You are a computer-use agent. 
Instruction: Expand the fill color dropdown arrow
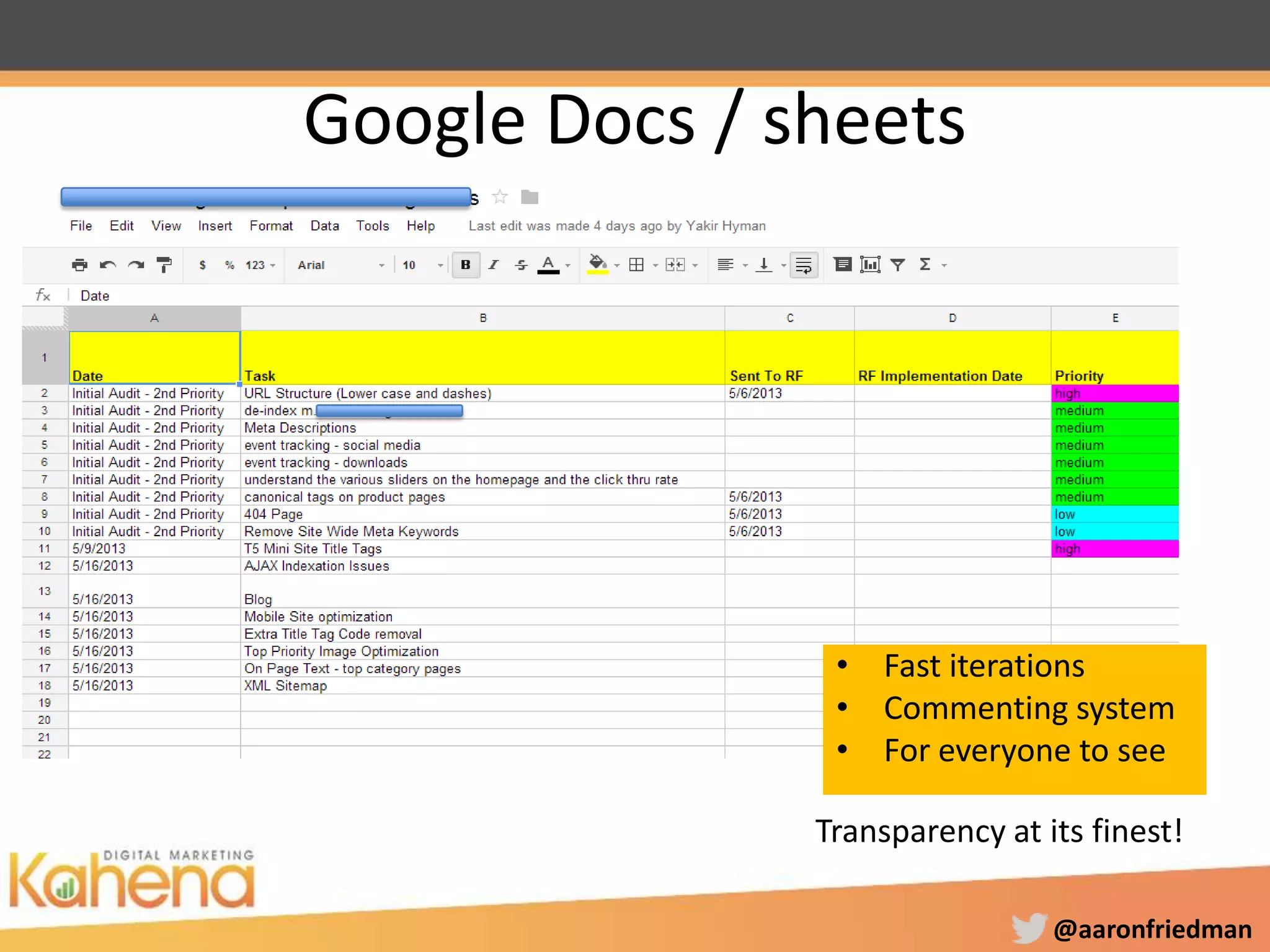pyautogui.click(x=616, y=266)
